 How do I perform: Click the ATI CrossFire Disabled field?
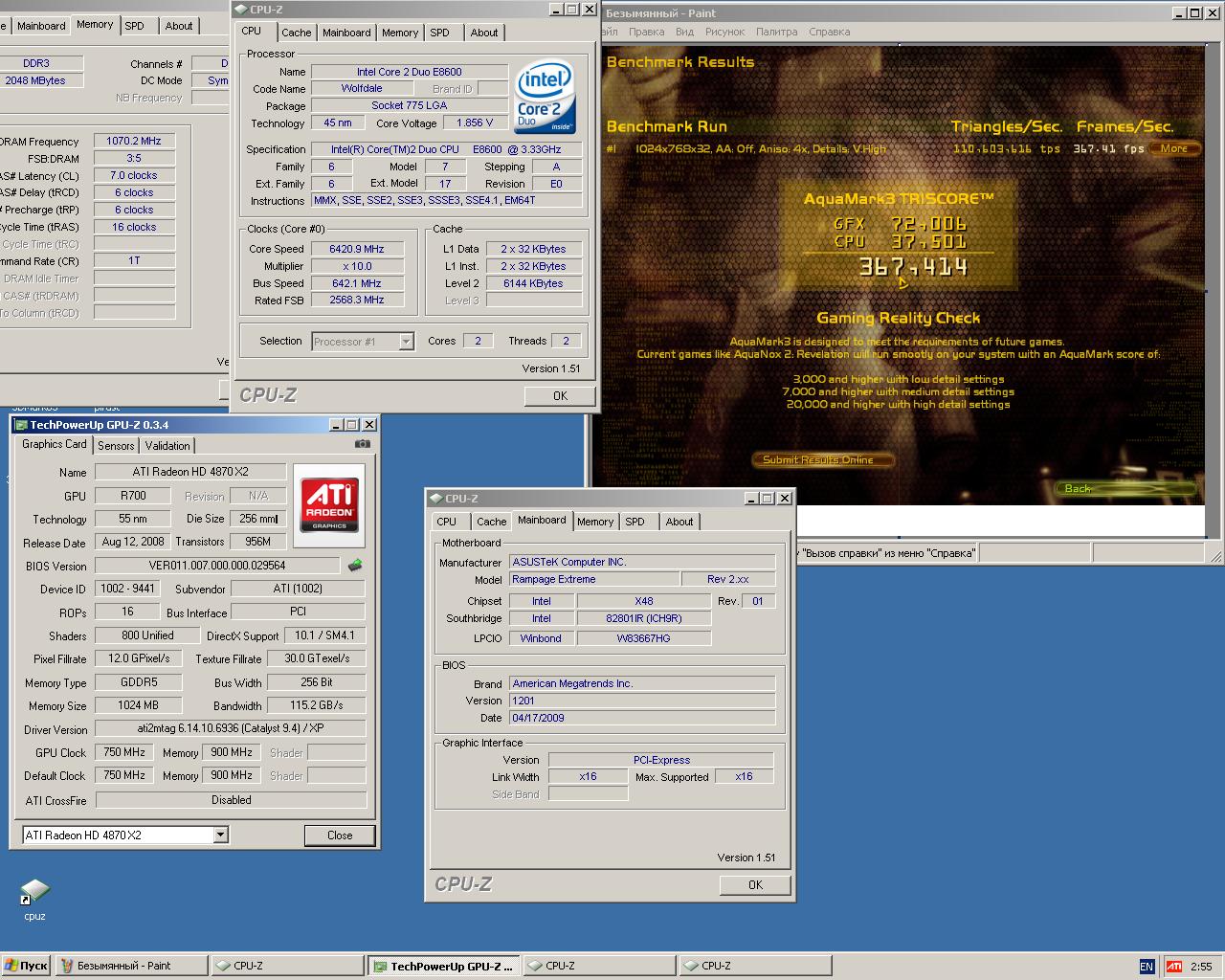pyautogui.click(x=232, y=800)
